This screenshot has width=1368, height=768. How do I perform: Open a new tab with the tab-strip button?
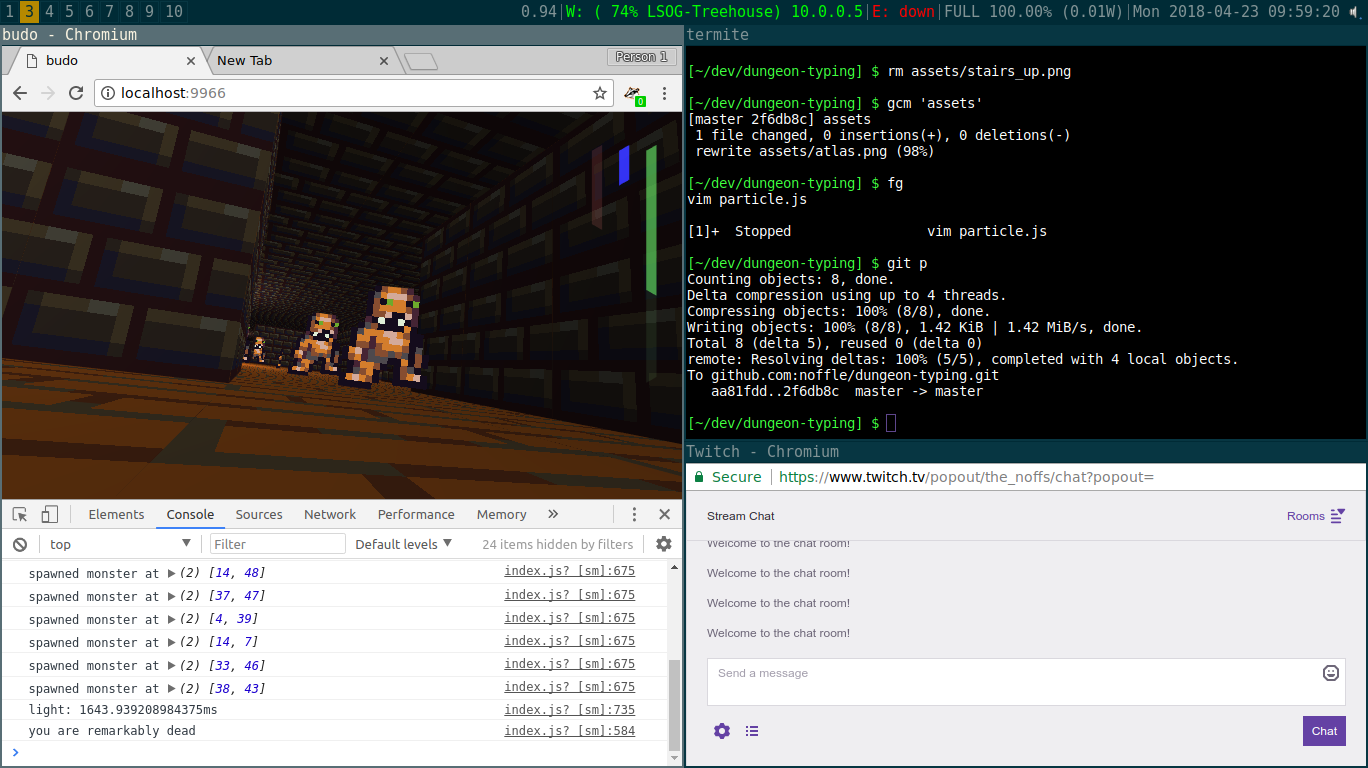[421, 61]
